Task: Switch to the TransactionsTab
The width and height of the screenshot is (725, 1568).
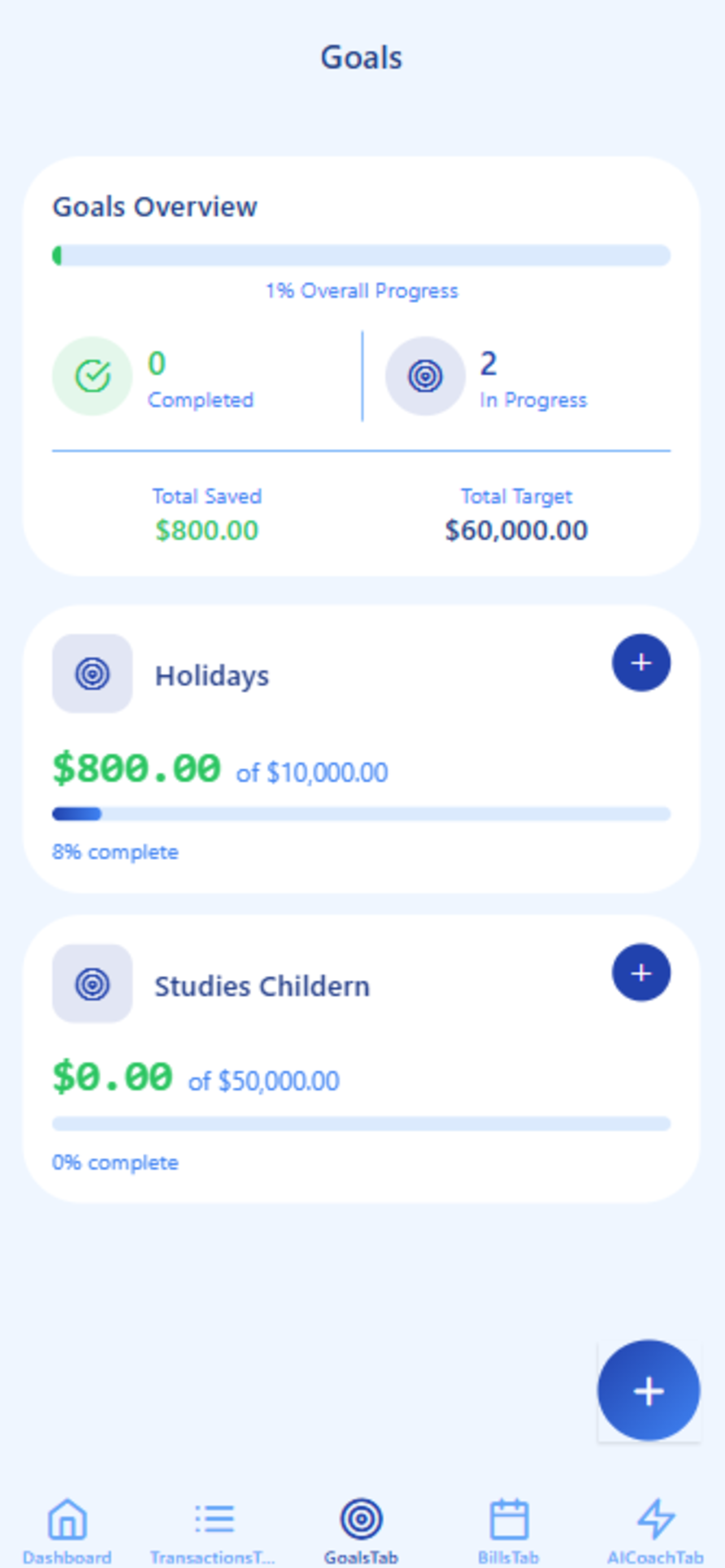Action: point(213,1530)
